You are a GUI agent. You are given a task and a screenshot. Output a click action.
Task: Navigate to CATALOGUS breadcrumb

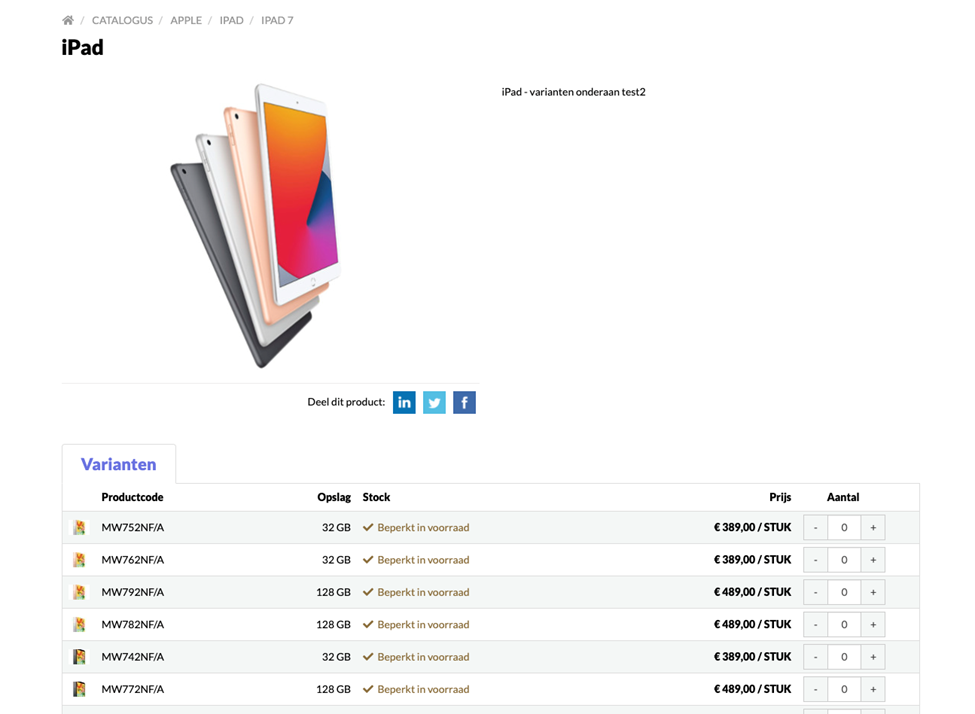122,21
